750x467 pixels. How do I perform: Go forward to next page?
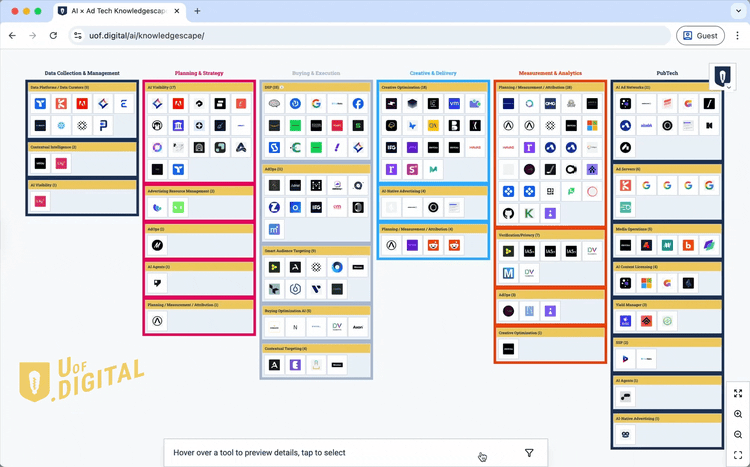[33, 35]
